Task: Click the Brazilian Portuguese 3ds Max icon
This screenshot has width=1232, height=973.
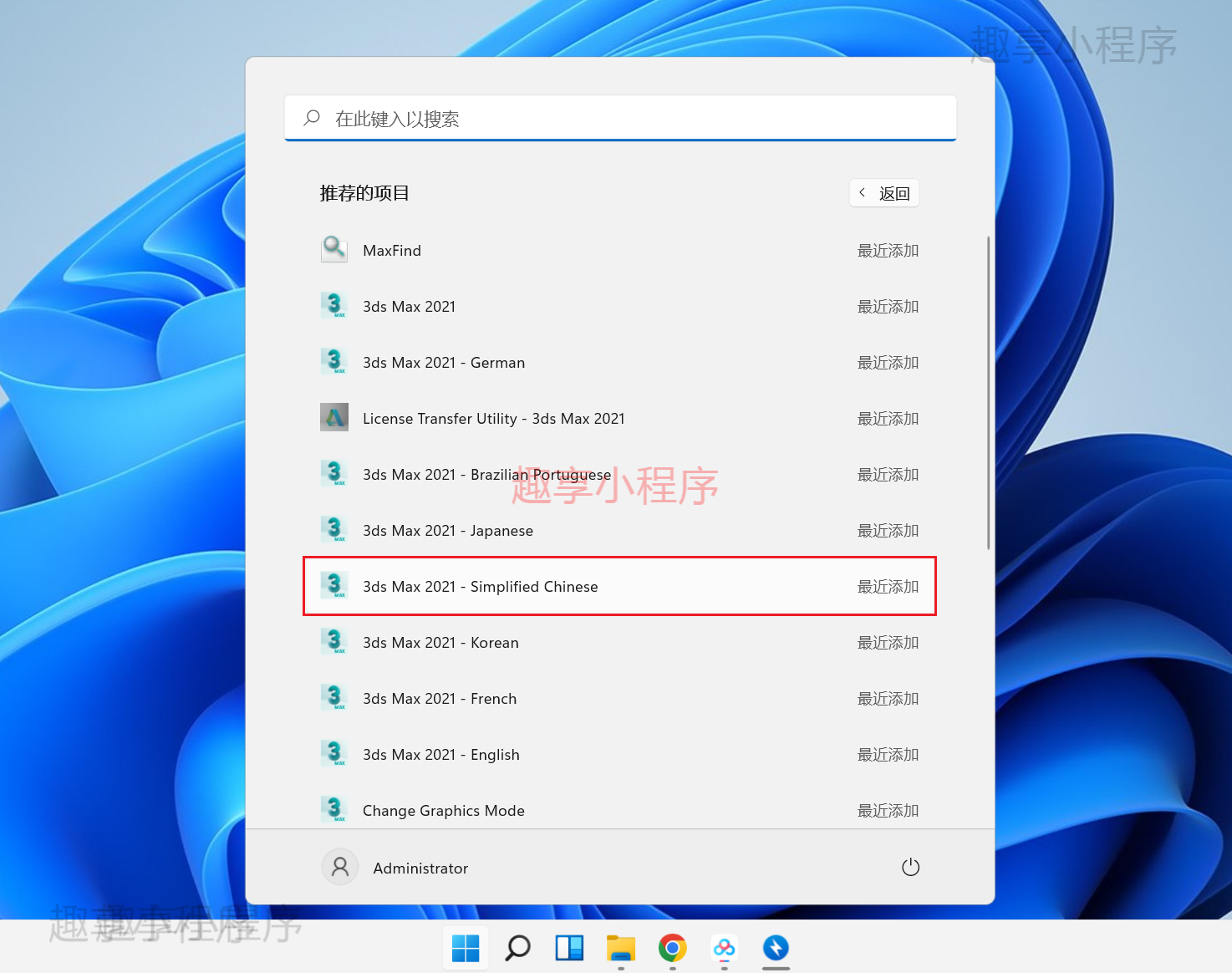Action: pos(334,473)
